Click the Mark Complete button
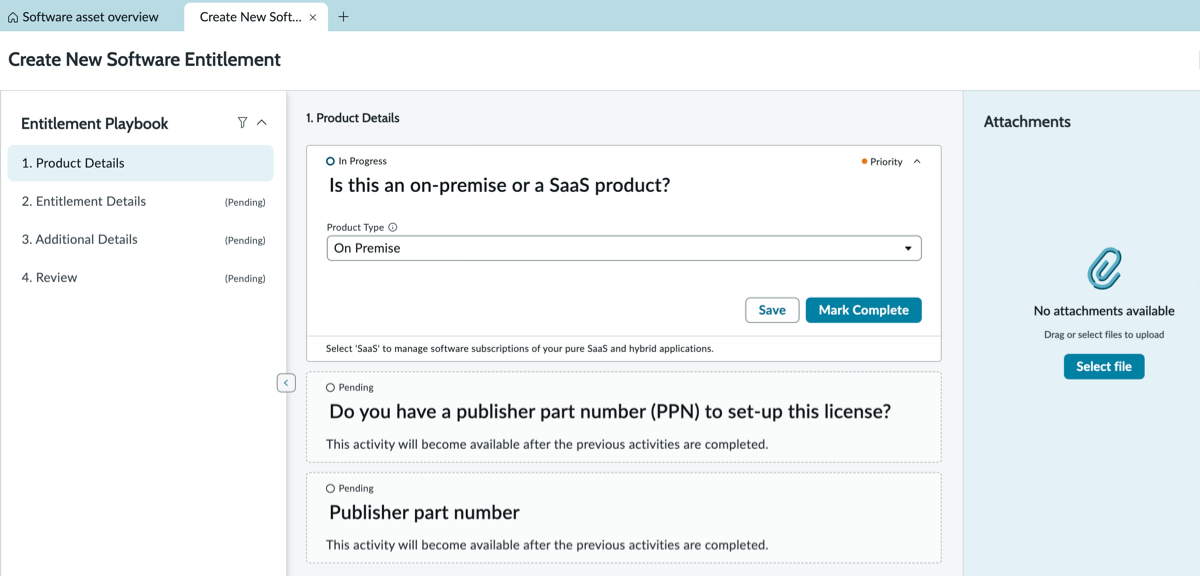 click(864, 310)
